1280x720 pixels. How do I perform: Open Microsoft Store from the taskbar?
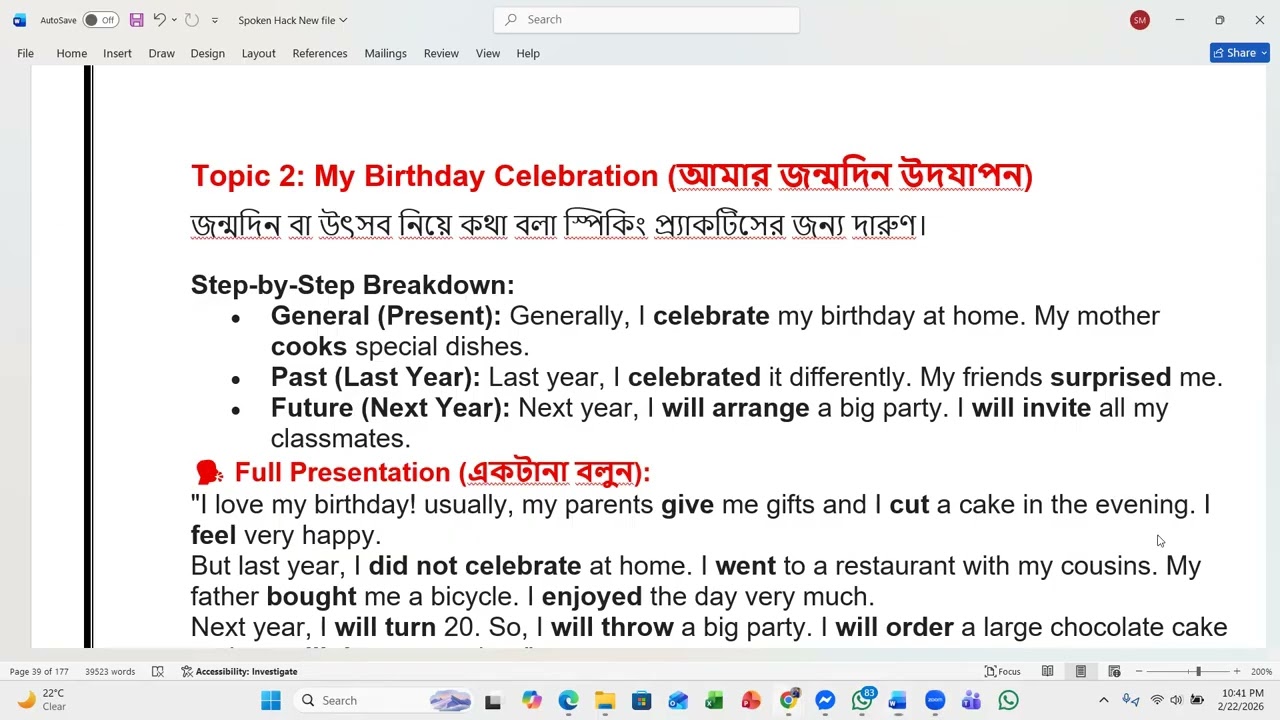click(x=641, y=701)
